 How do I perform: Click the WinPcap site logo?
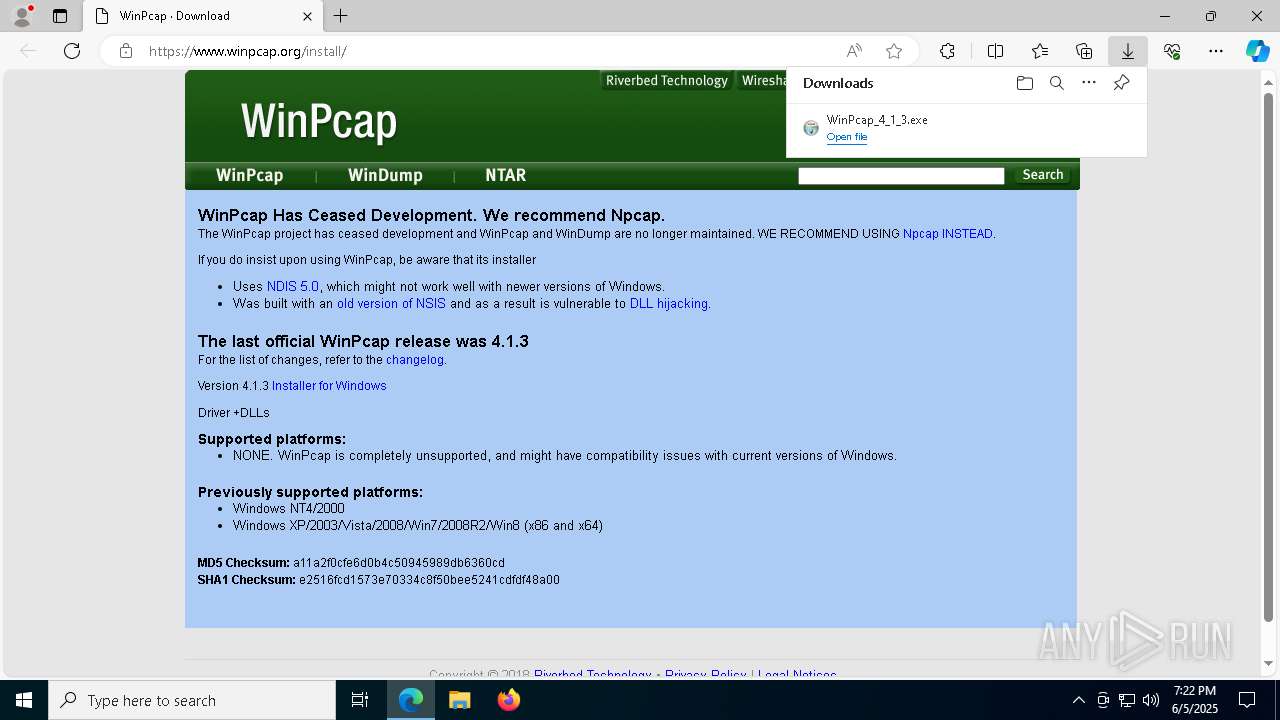(x=319, y=121)
